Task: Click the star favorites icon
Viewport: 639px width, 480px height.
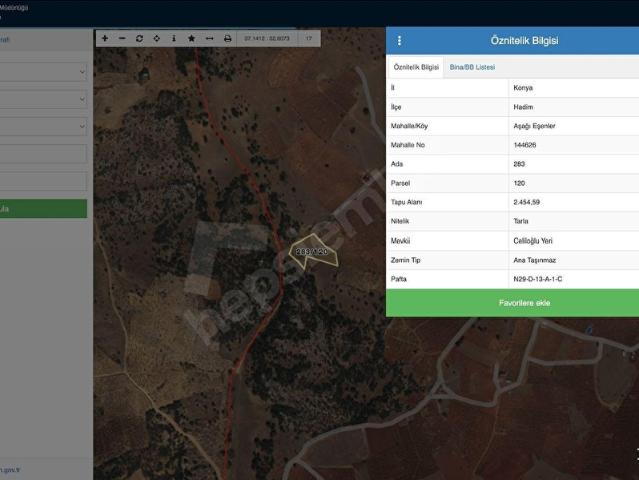Action: click(191, 38)
